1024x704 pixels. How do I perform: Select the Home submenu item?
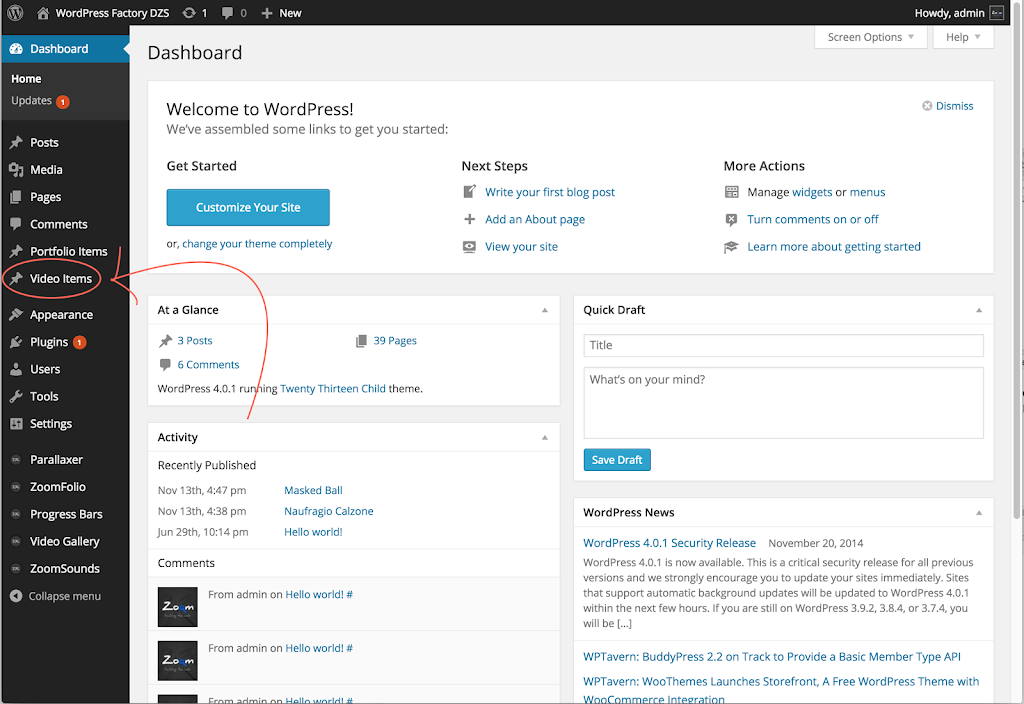tap(26, 79)
